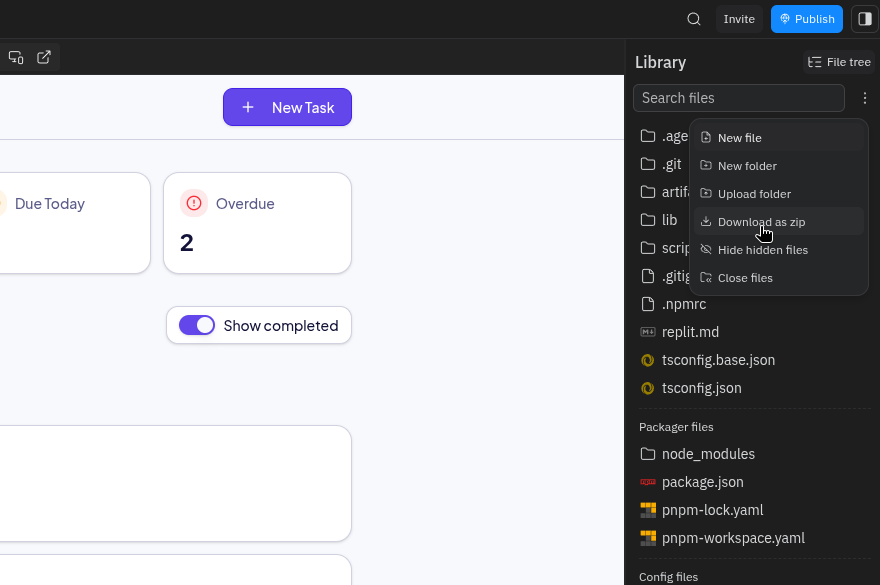Image resolution: width=880 pixels, height=585 pixels.
Task: Click the lib folder icon
Action: pos(648,220)
